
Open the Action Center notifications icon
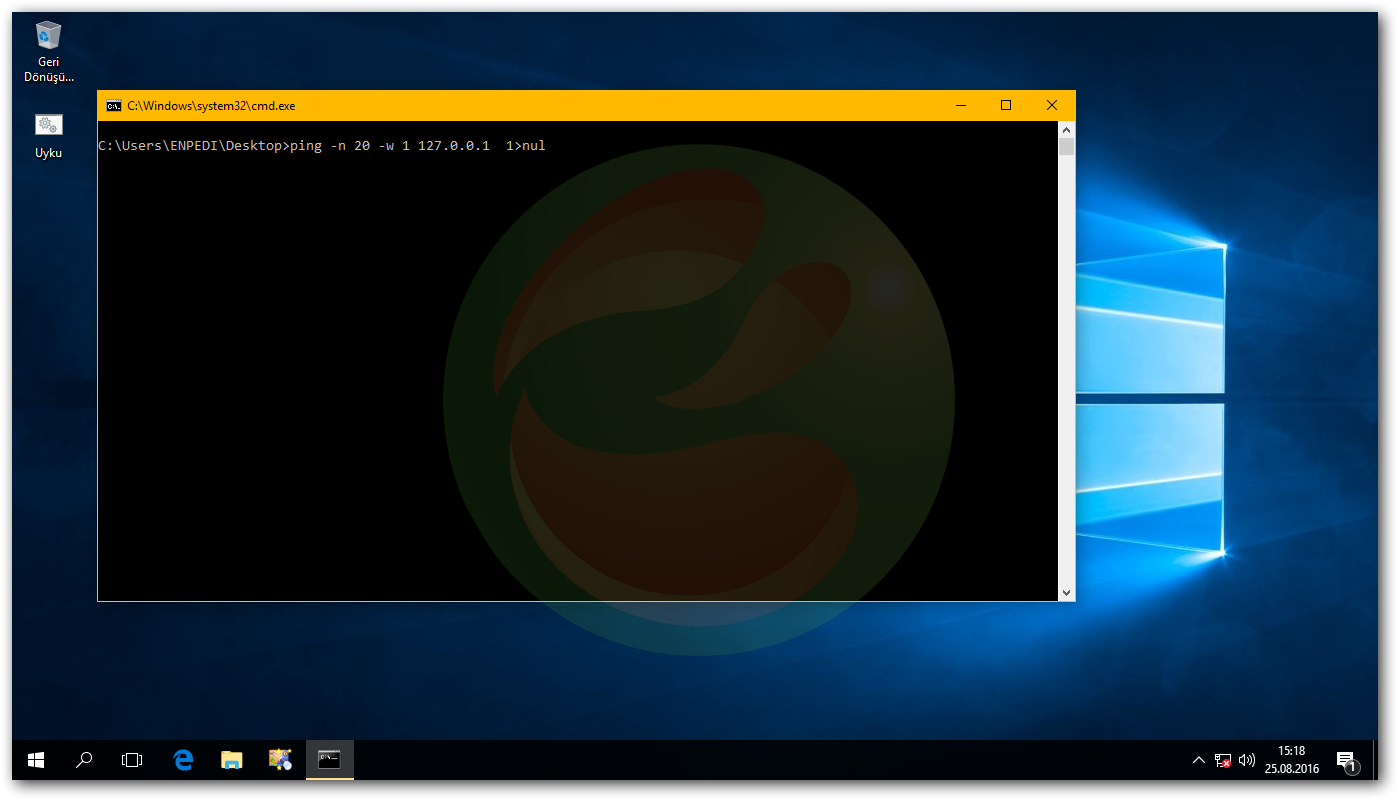click(1346, 761)
